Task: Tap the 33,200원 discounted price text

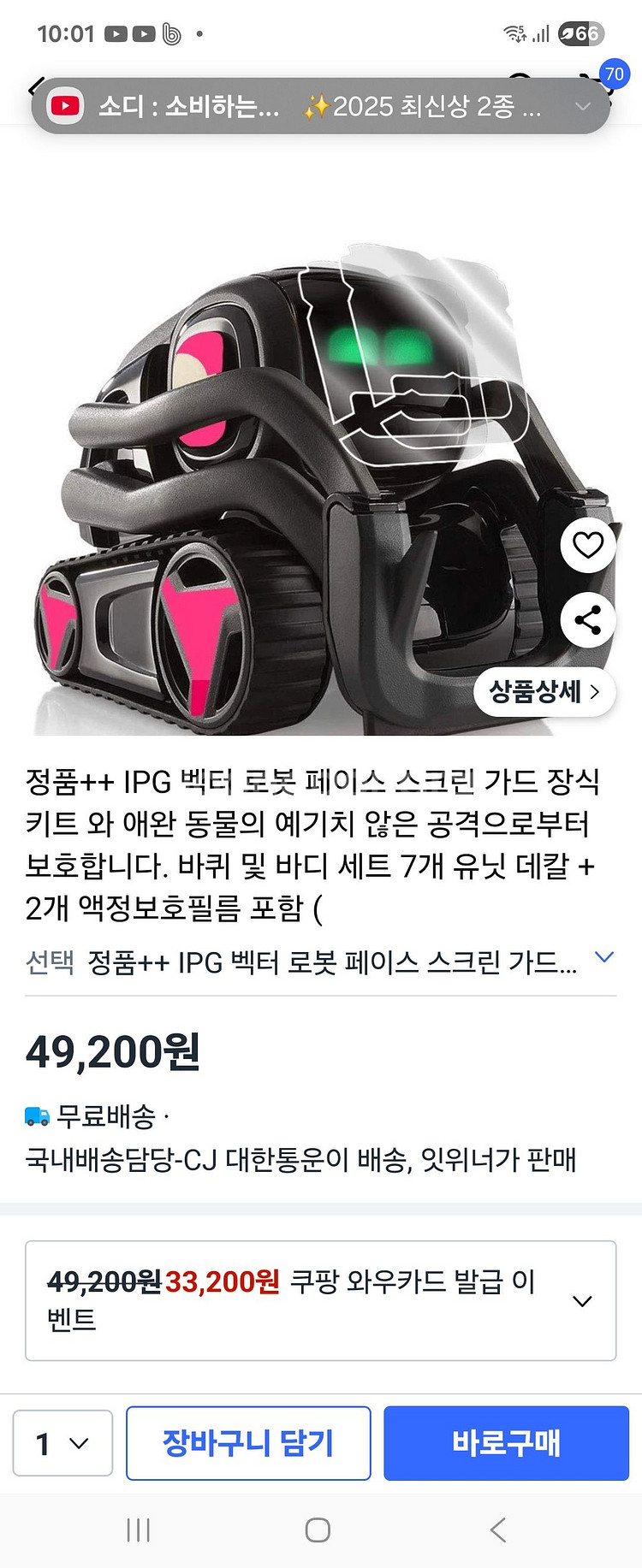Action: point(223,1281)
